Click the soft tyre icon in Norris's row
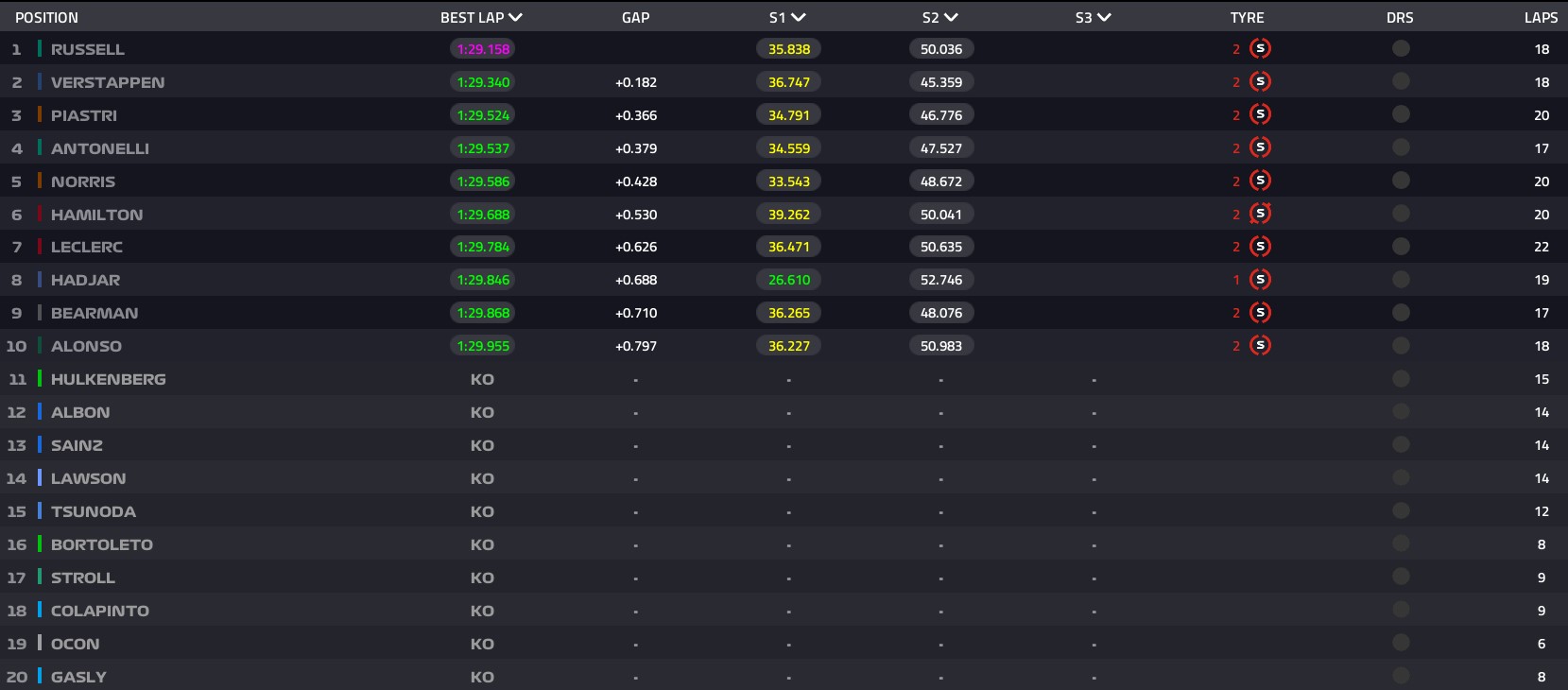Image resolution: width=1568 pixels, height=690 pixels. tap(1260, 181)
